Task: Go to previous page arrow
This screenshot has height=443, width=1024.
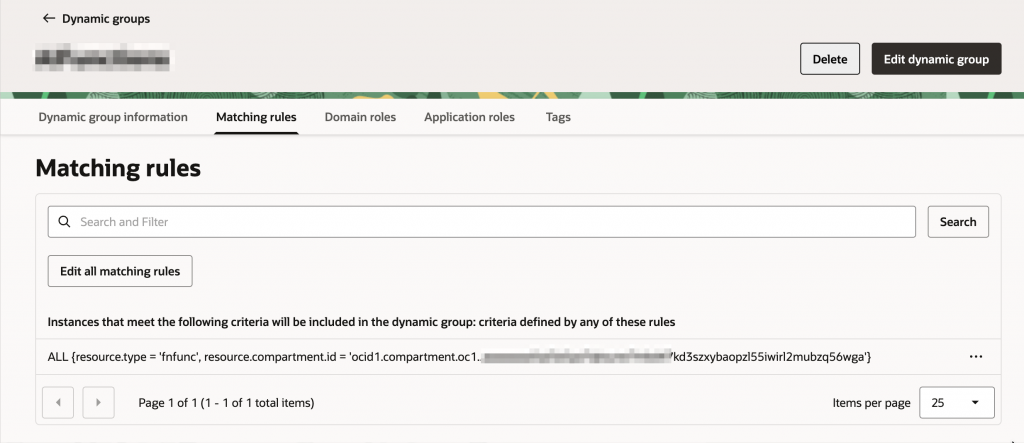Action: 58,403
